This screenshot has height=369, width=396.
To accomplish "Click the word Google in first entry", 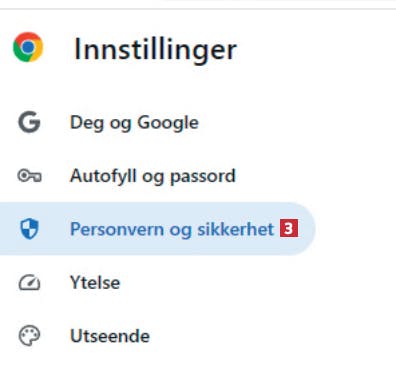I will [x=168, y=123].
